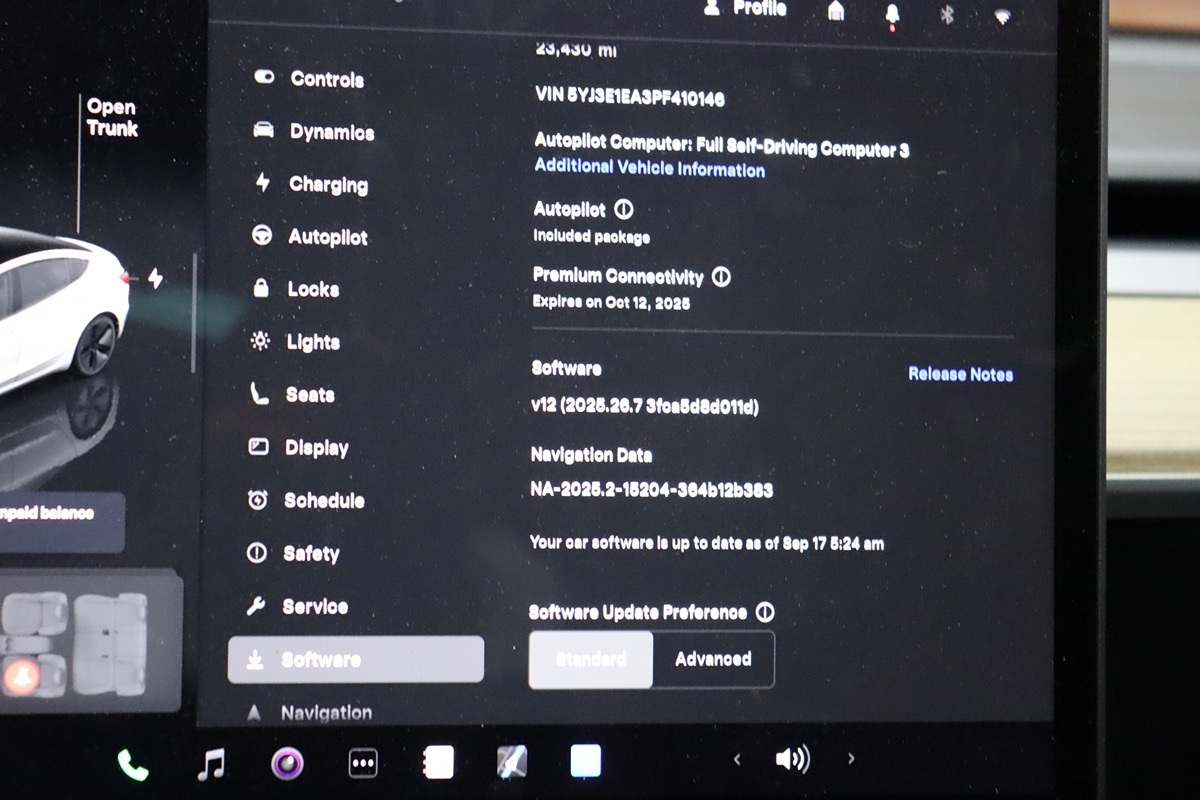Select Standard software update preference
The height and width of the screenshot is (800, 1200).
(x=590, y=659)
